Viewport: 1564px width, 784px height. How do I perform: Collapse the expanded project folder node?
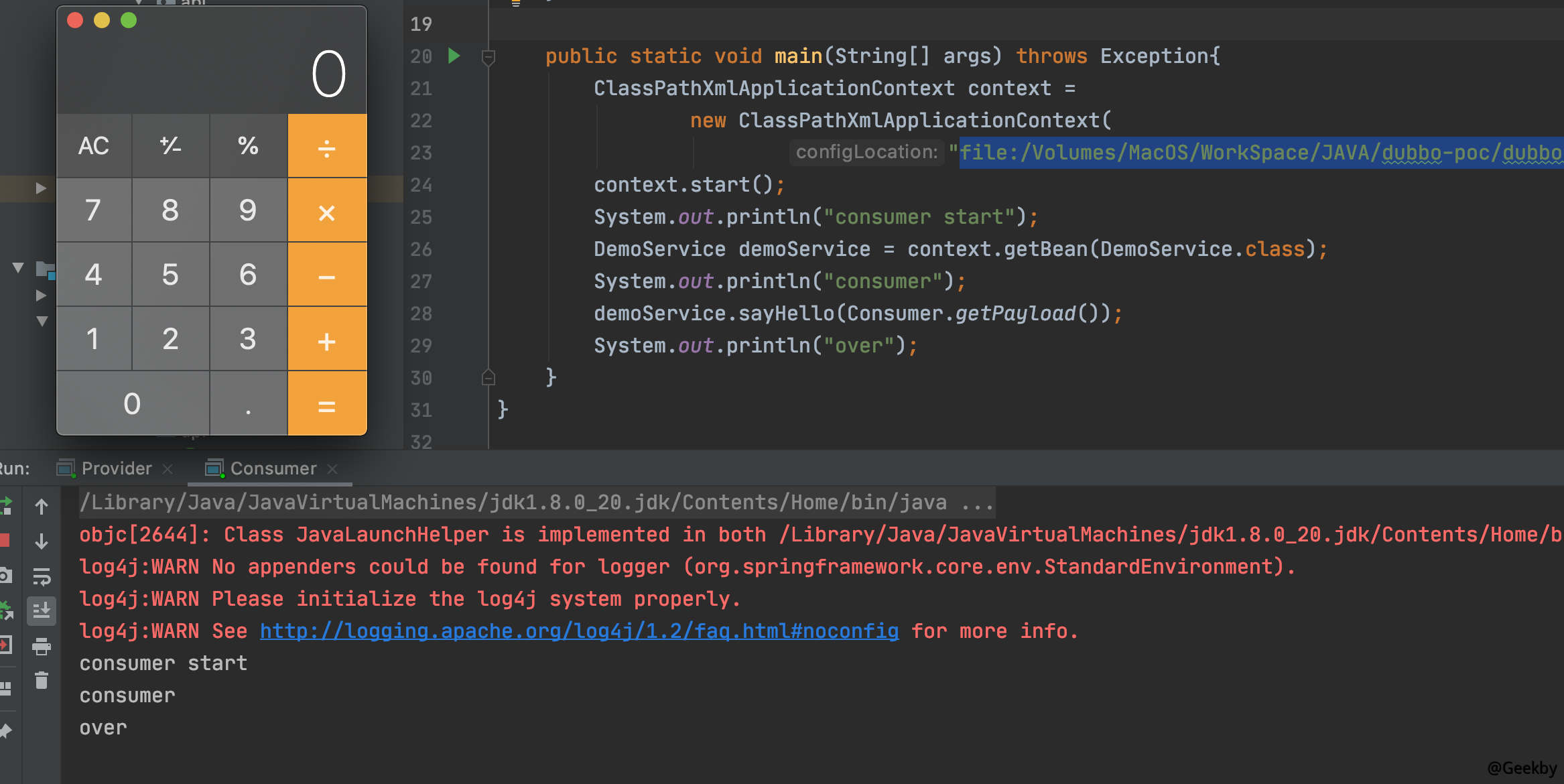coord(18,268)
